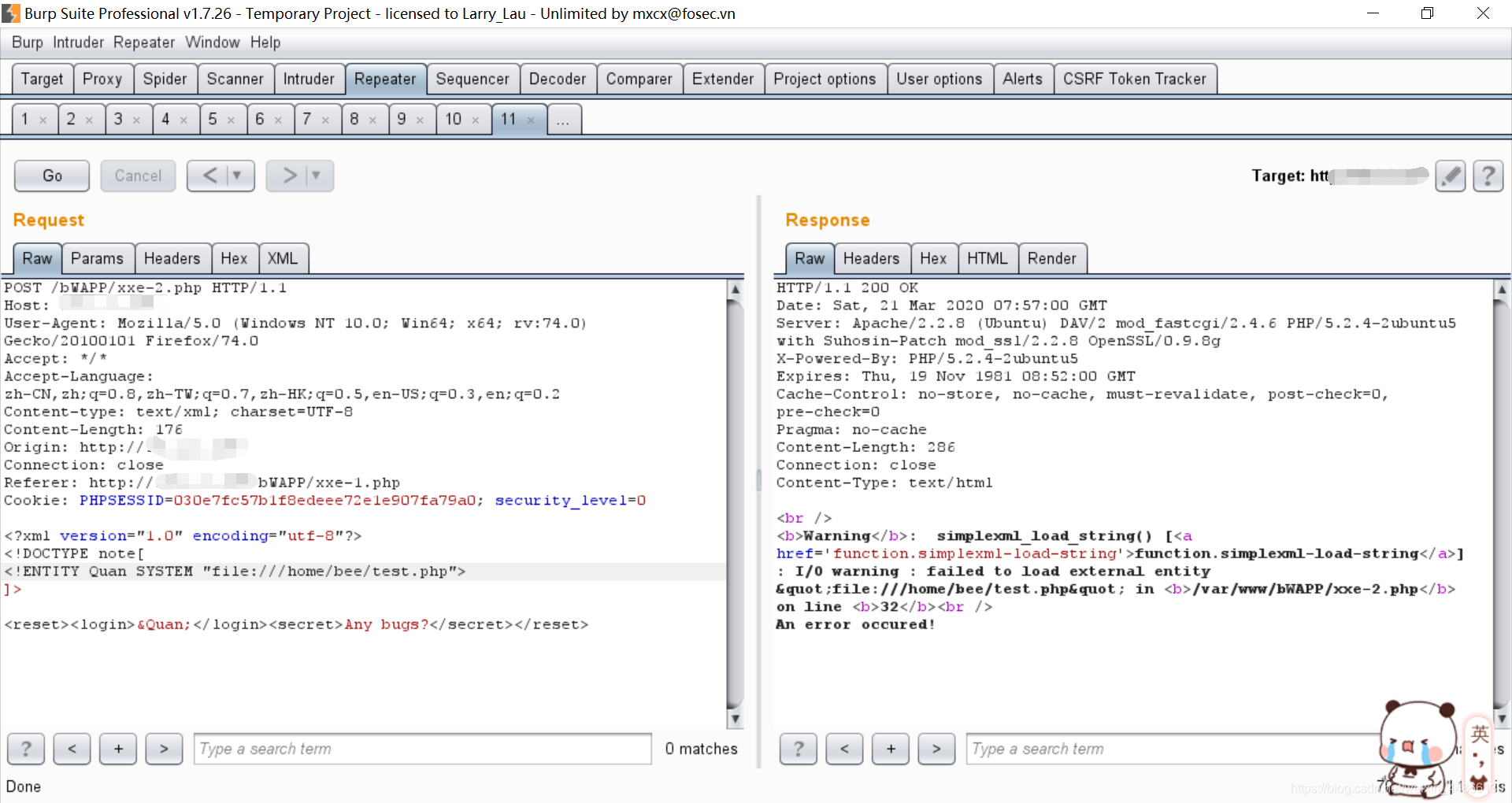Close Repeater tab 1 with its x
Image resolution: width=1512 pixels, height=803 pixels.
43,120
